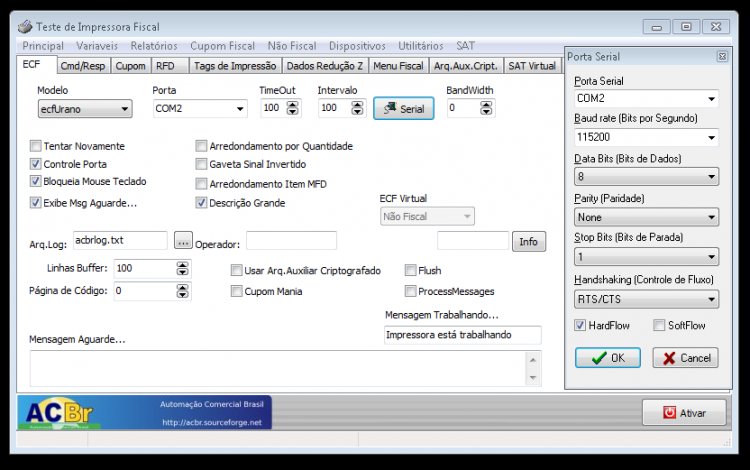
Task: Open the Cupom Fiscal menu
Action: [222, 46]
